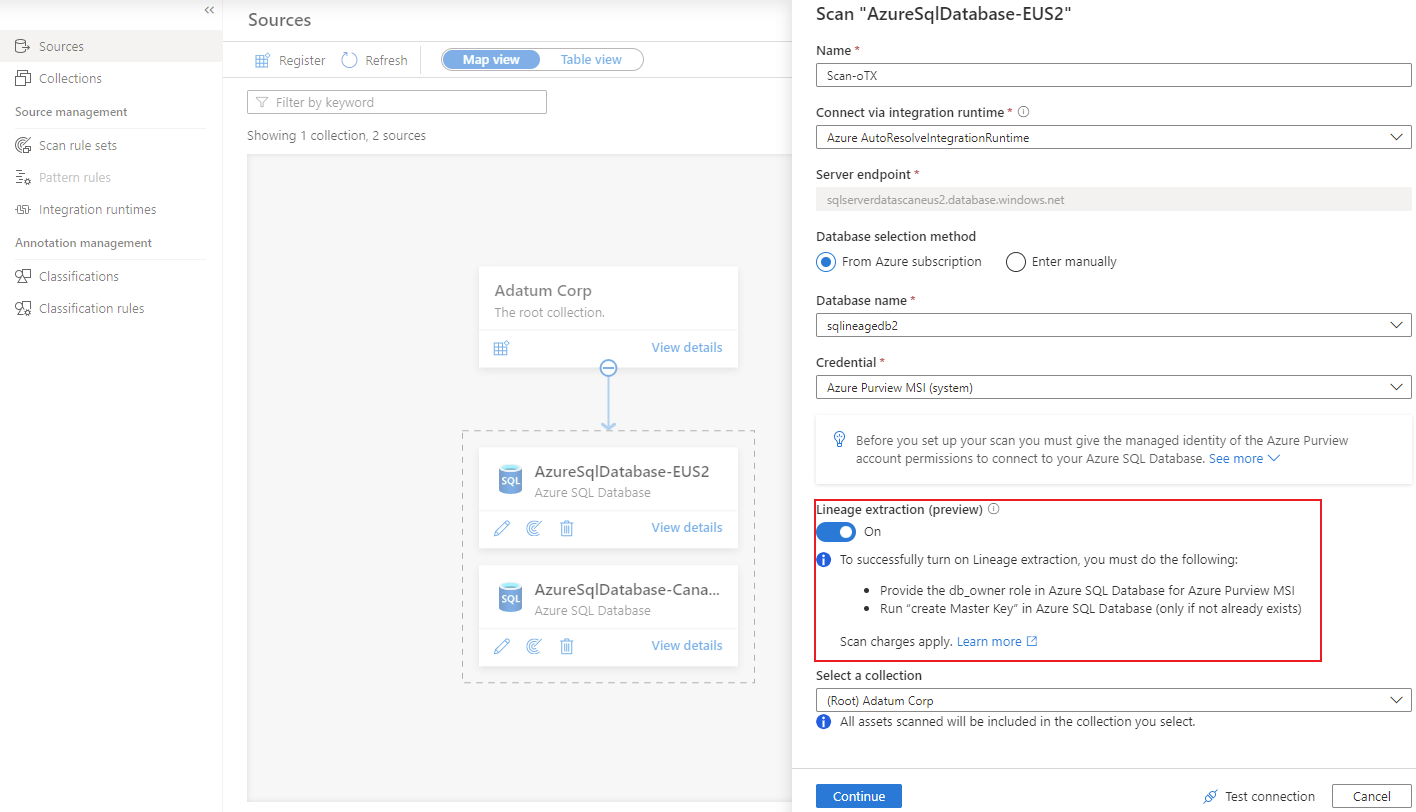This screenshot has height=812, width=1416.
Task: Select Collections in the left sidebar
Action: [69, 78]
